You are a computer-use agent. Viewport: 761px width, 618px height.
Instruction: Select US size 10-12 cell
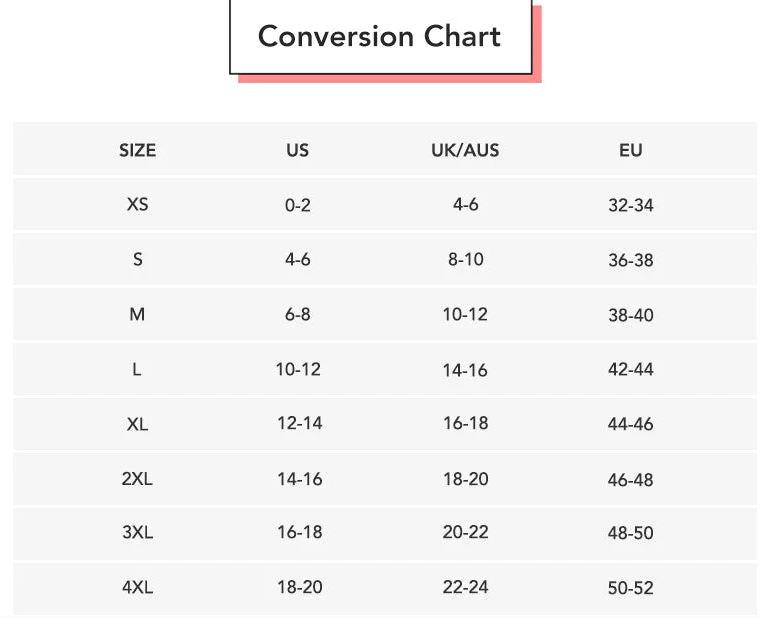(298, 370)
